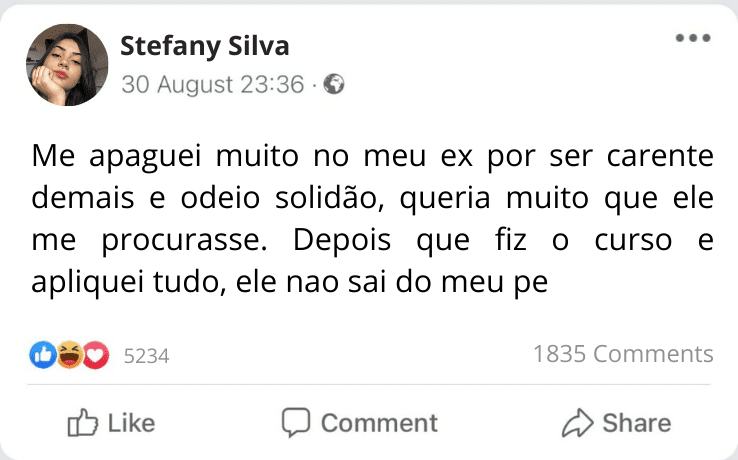Screen dimensions: 738x460
Task: Click the thumbs-up icon beside Like
Action: tap(81, 423)
